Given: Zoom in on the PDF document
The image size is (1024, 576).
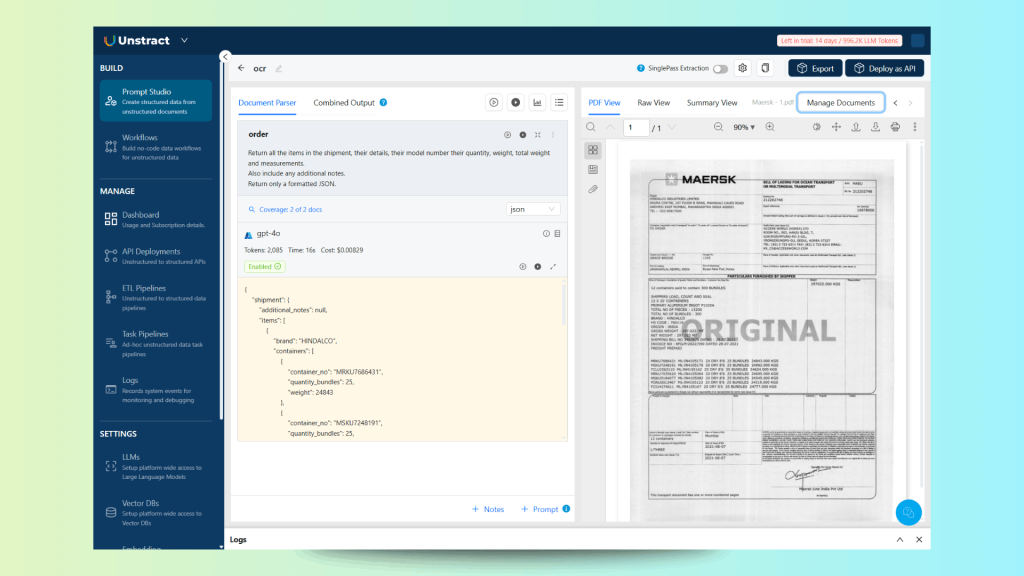Looking at the screenshot, I should pos(769,127).
